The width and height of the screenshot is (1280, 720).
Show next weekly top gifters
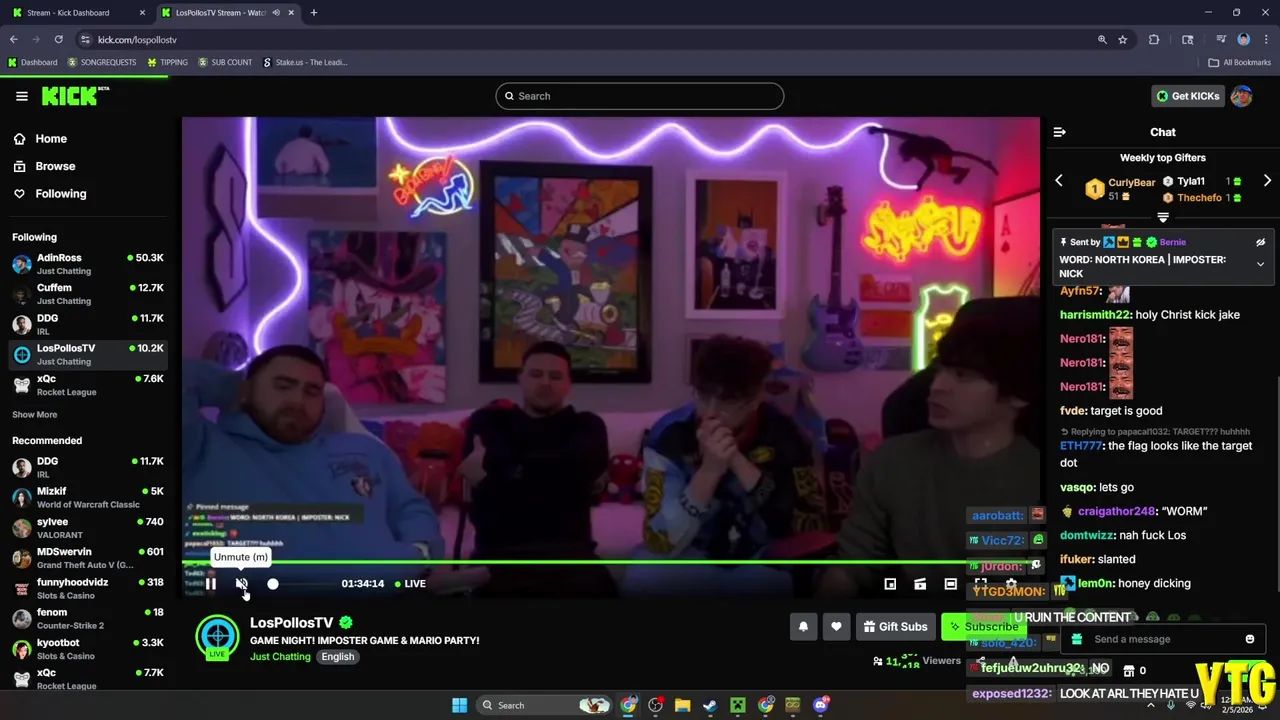pyautogui.click(x=1267, y=181)
